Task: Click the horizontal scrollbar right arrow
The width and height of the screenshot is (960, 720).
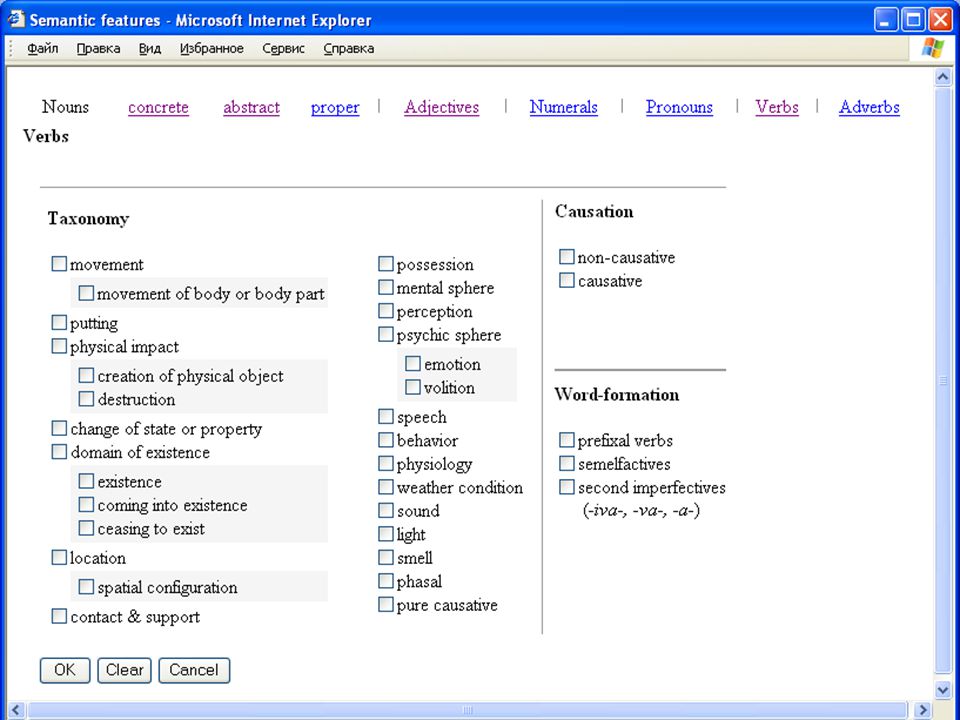Action: pyautogui.click(x=921, y=710)
